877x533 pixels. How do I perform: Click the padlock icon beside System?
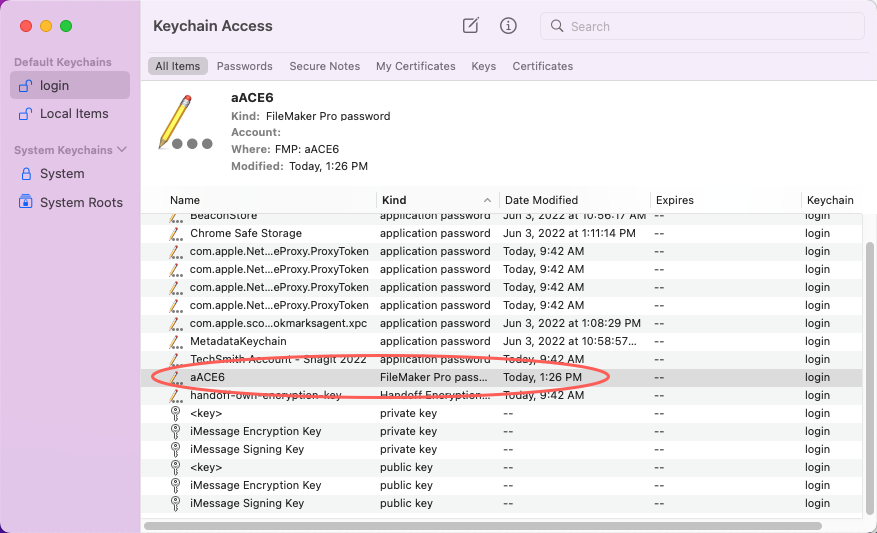tap(26, 174)
